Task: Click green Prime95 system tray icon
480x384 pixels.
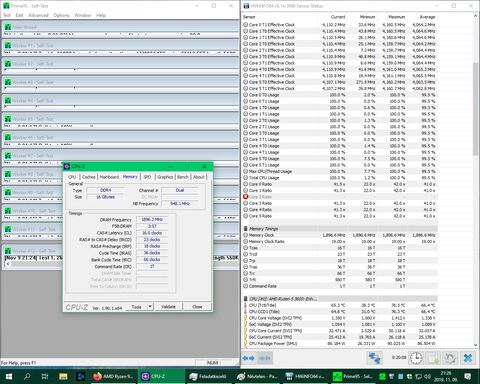Action: (x=382, y=377)
